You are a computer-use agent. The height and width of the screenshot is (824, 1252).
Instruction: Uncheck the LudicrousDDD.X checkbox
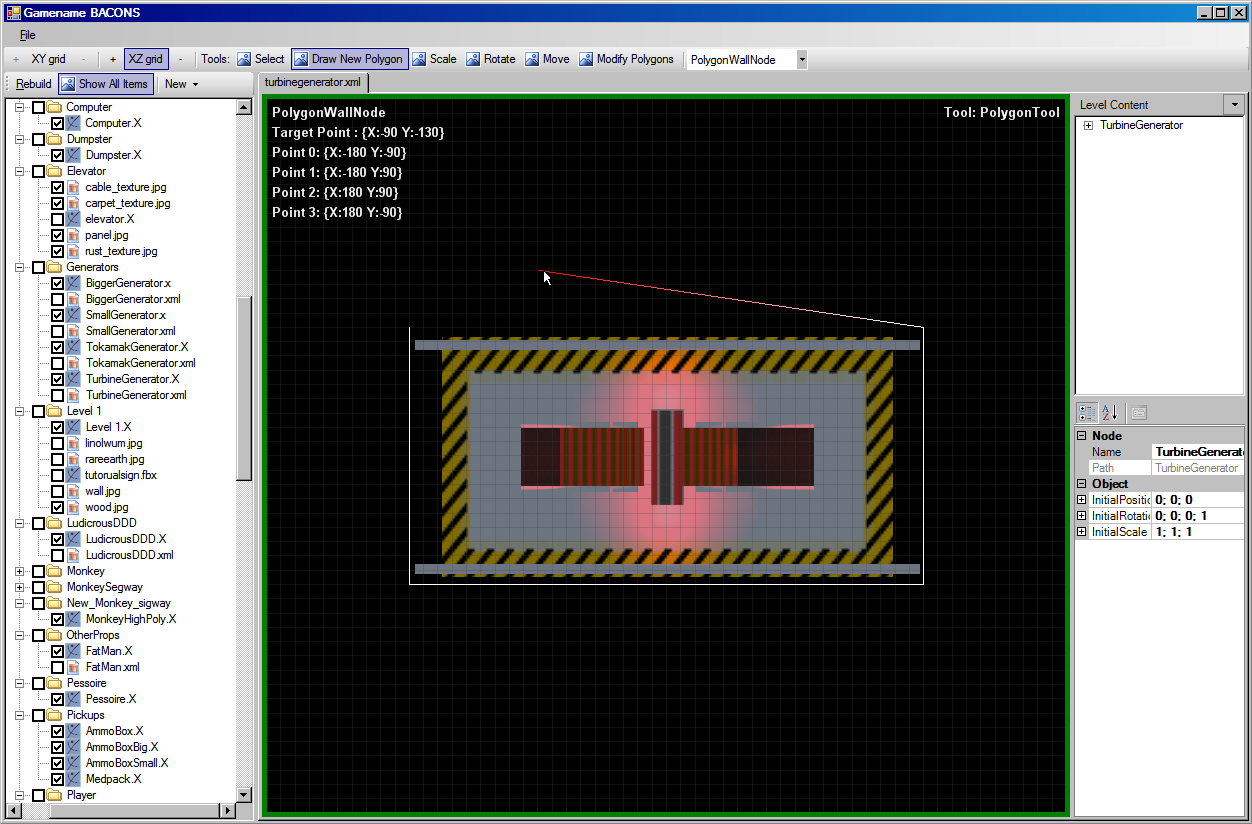(57, 539)
